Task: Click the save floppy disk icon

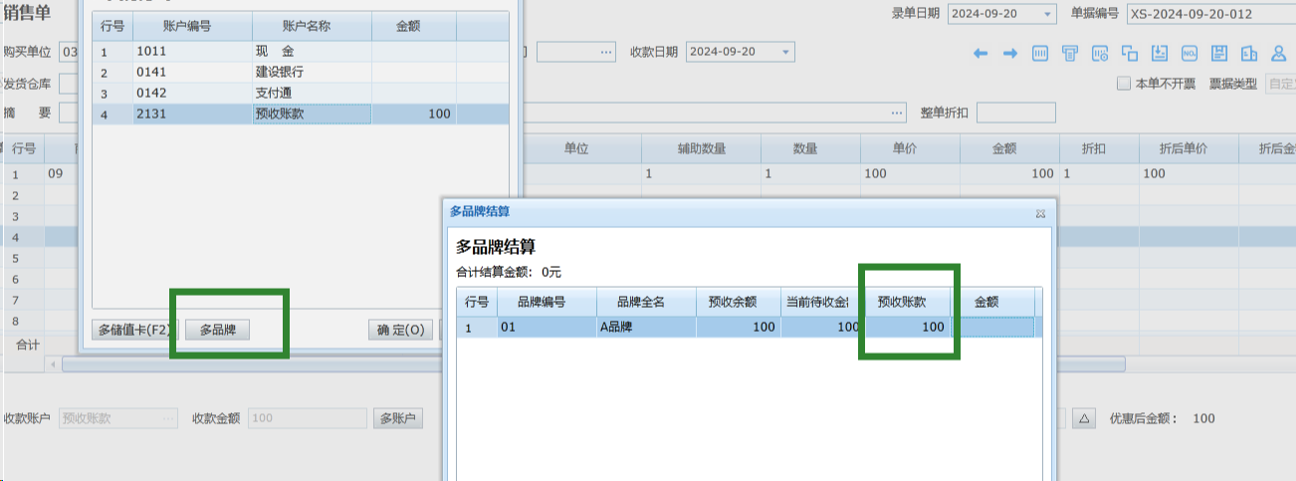Action: (x=1219, y=53)
